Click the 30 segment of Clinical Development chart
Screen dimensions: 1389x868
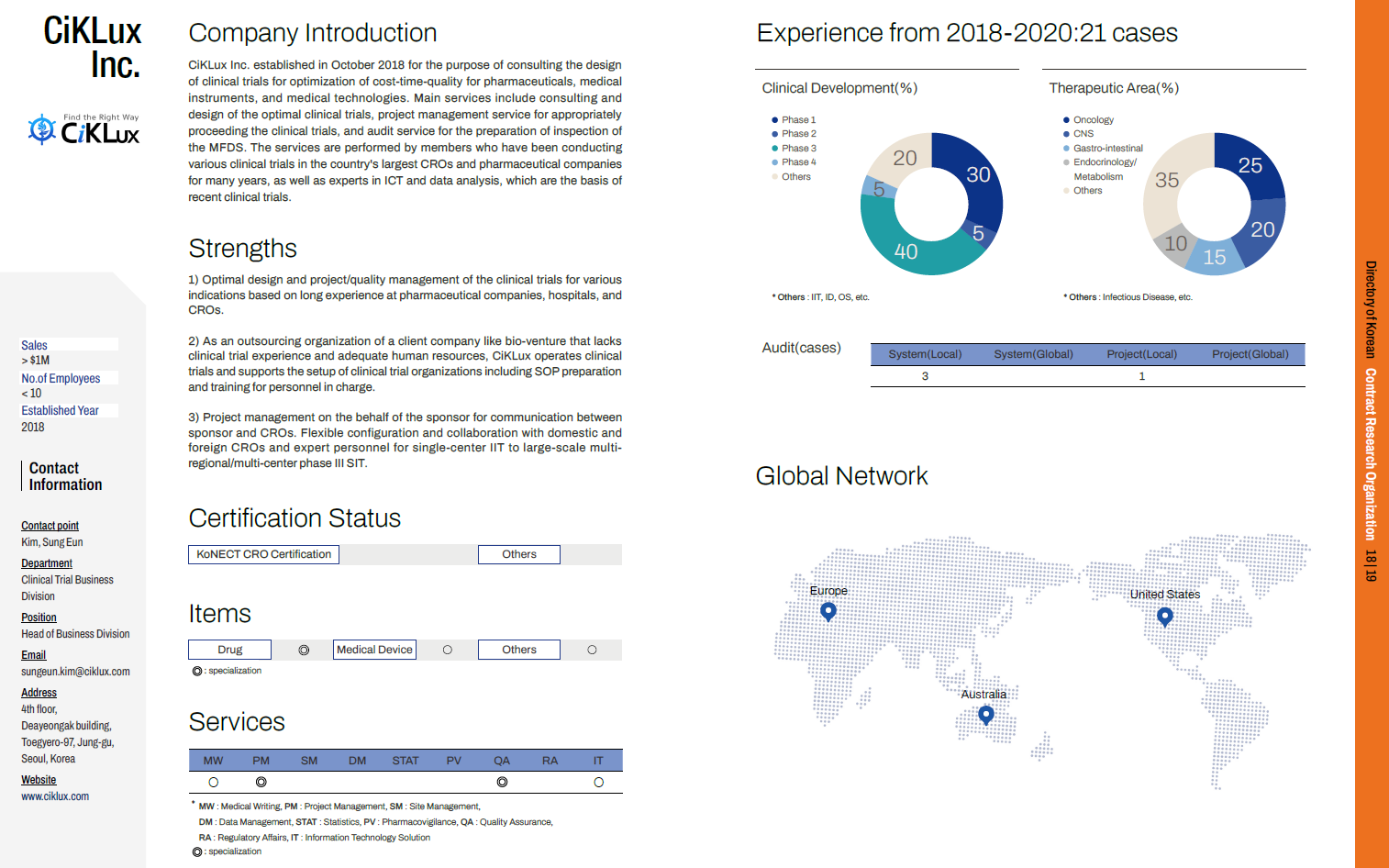[978, 174]
